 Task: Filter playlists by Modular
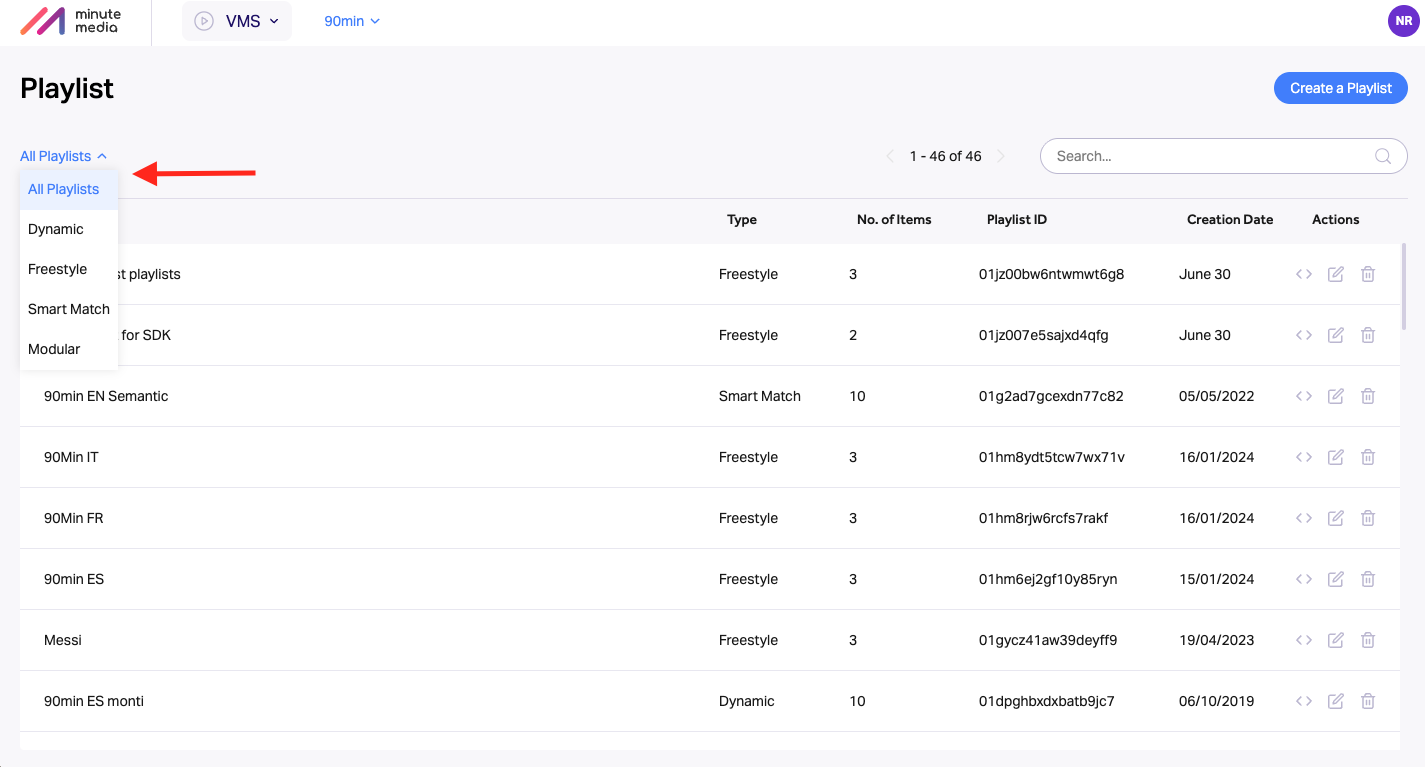[x=69, y=349]
